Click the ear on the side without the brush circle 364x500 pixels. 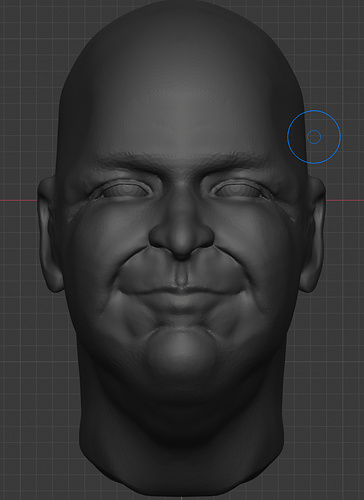51,233
